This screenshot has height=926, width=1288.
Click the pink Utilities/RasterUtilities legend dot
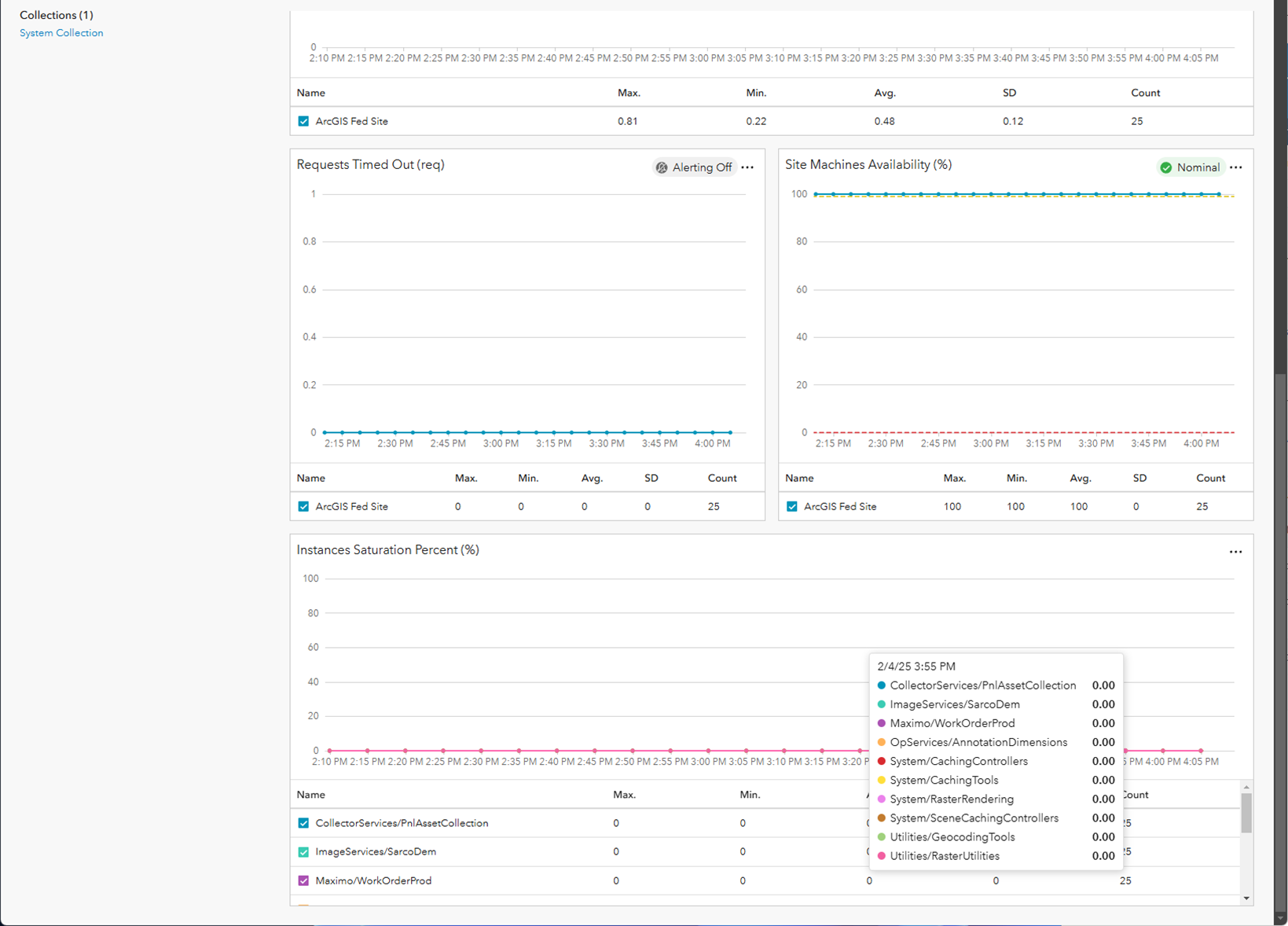(880, 855)
